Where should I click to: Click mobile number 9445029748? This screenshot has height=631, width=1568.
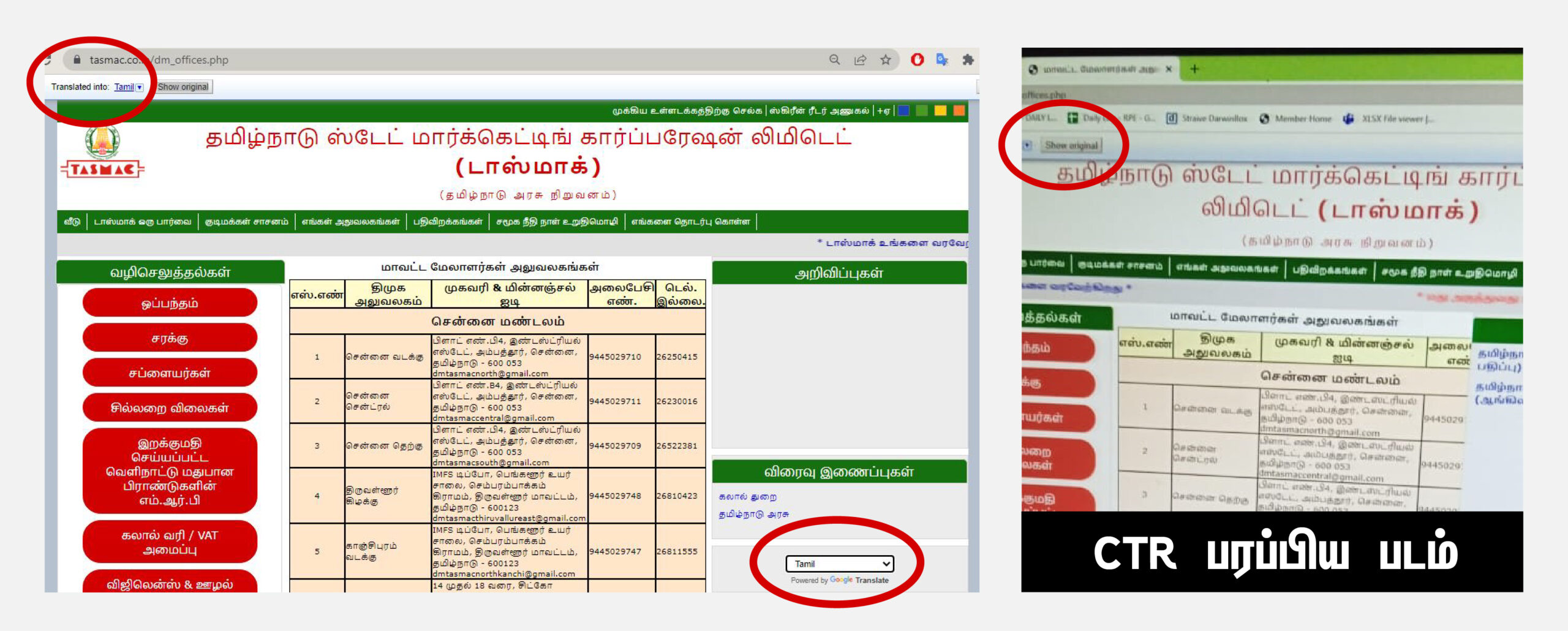(615, 496)
